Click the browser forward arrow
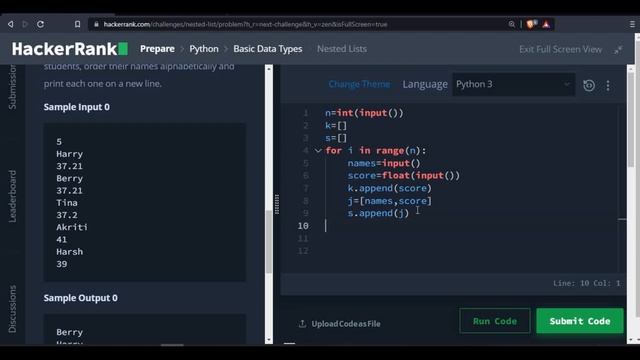Viewport: 640px width, 360px height. pos(25,24)
